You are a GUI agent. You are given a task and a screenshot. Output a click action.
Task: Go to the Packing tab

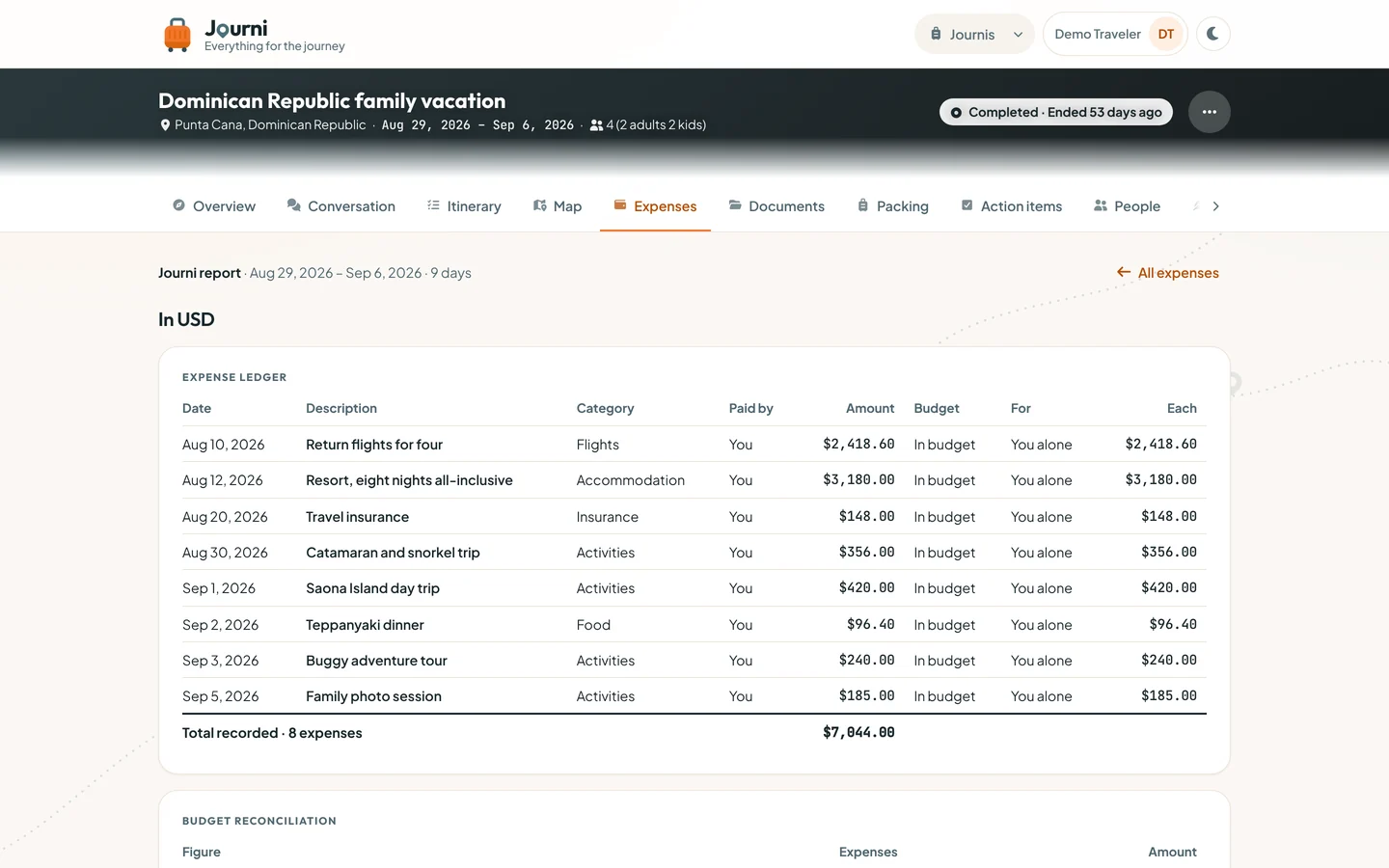(893, 206)
